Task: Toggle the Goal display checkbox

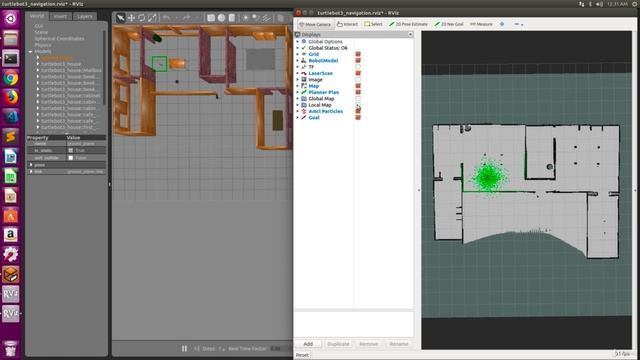Action: (x=358, y=118)
